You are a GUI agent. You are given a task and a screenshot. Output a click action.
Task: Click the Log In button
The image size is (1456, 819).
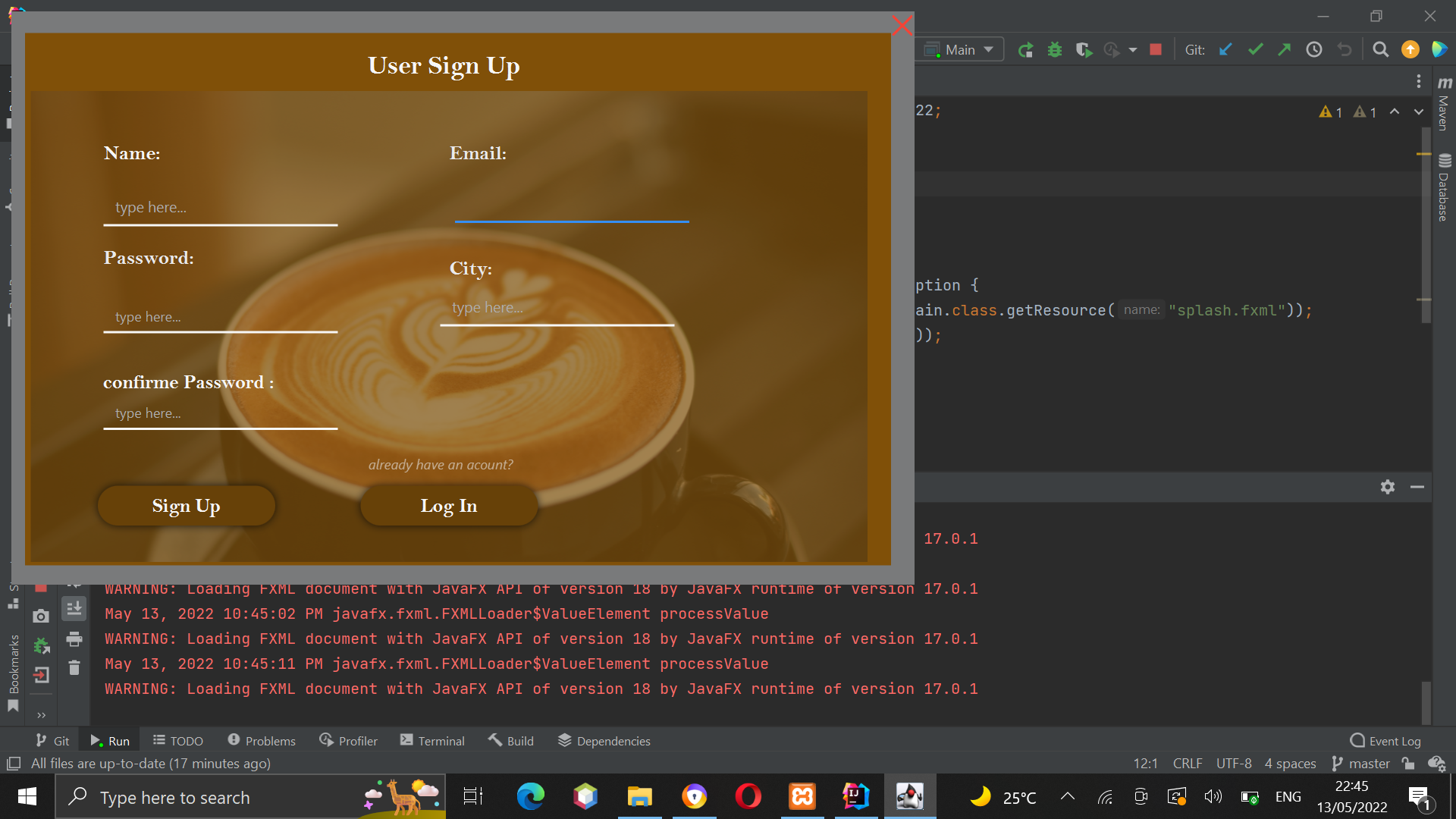tap(449, 505)
